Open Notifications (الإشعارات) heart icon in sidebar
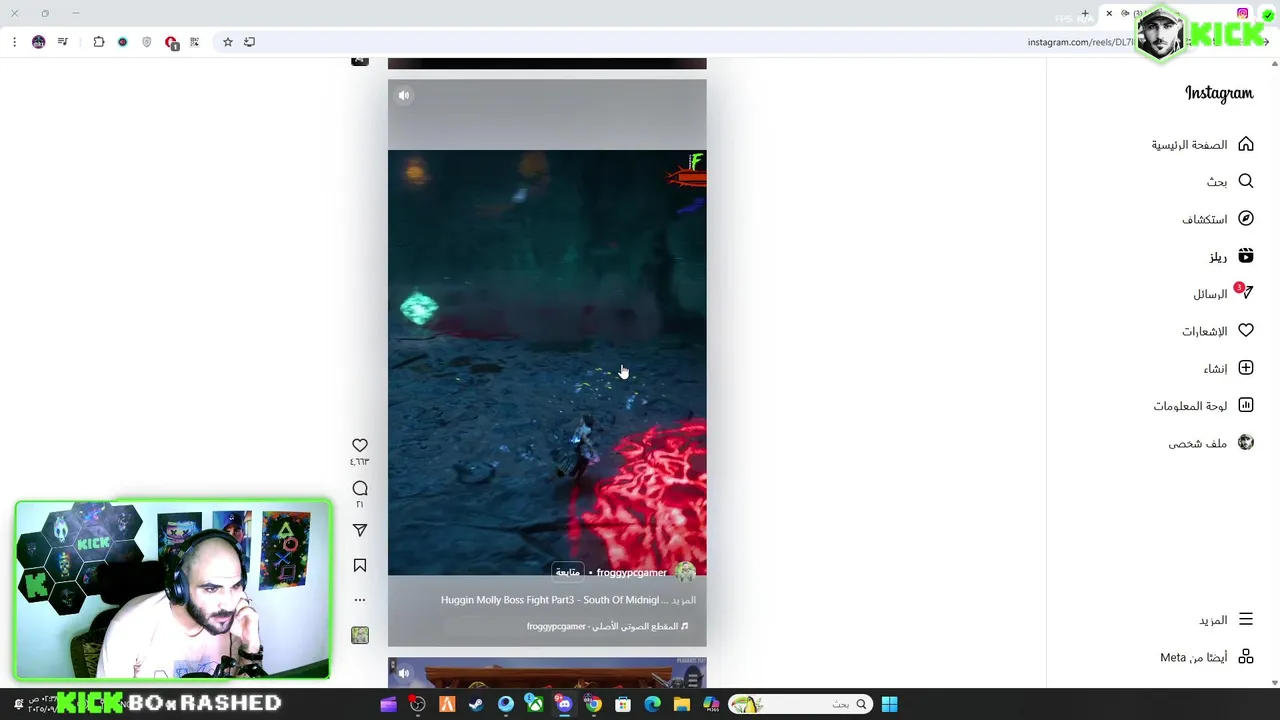1280x720 pixels. 1246,330
